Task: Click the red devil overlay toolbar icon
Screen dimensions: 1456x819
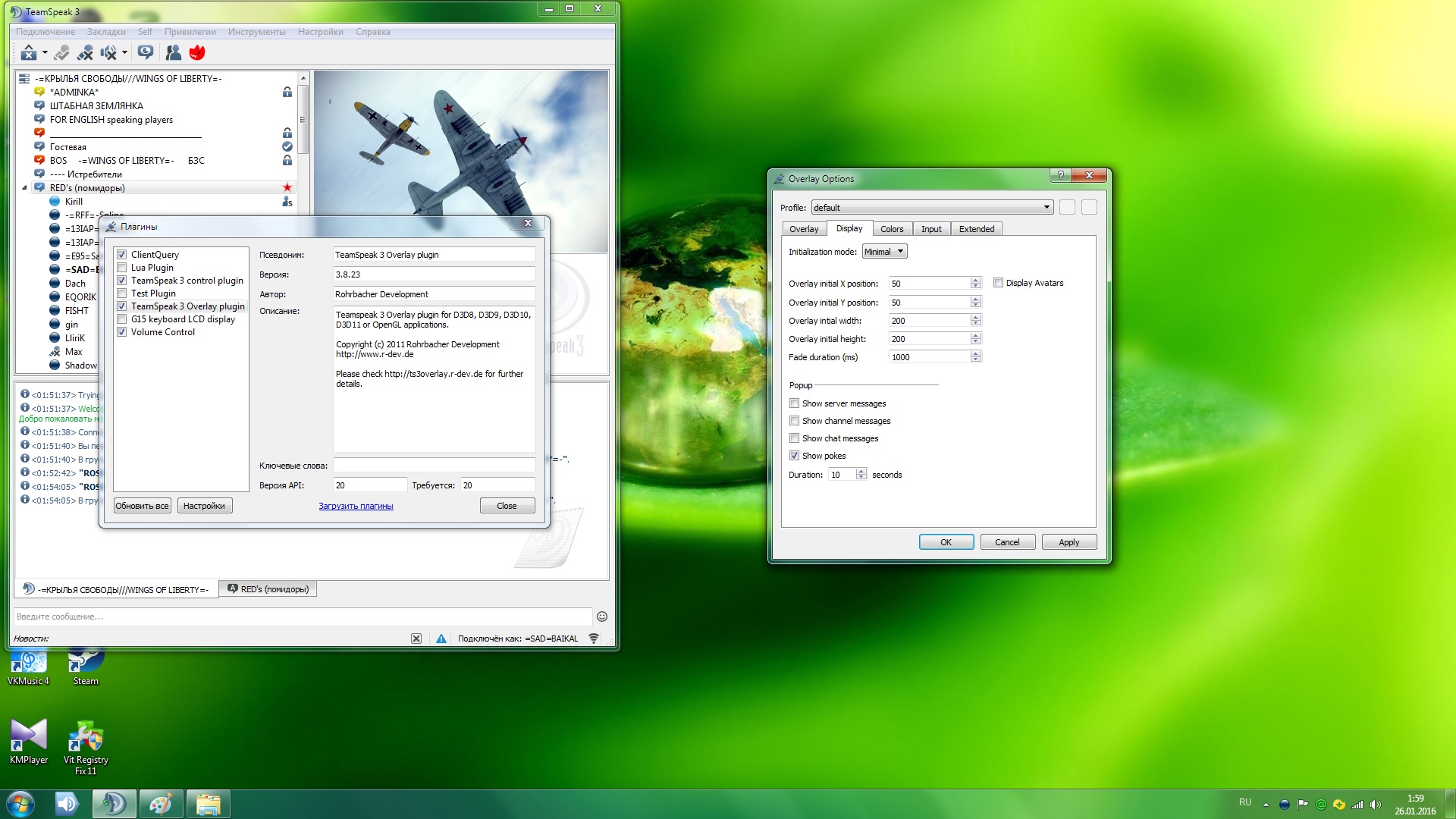Action: [197, 52]
